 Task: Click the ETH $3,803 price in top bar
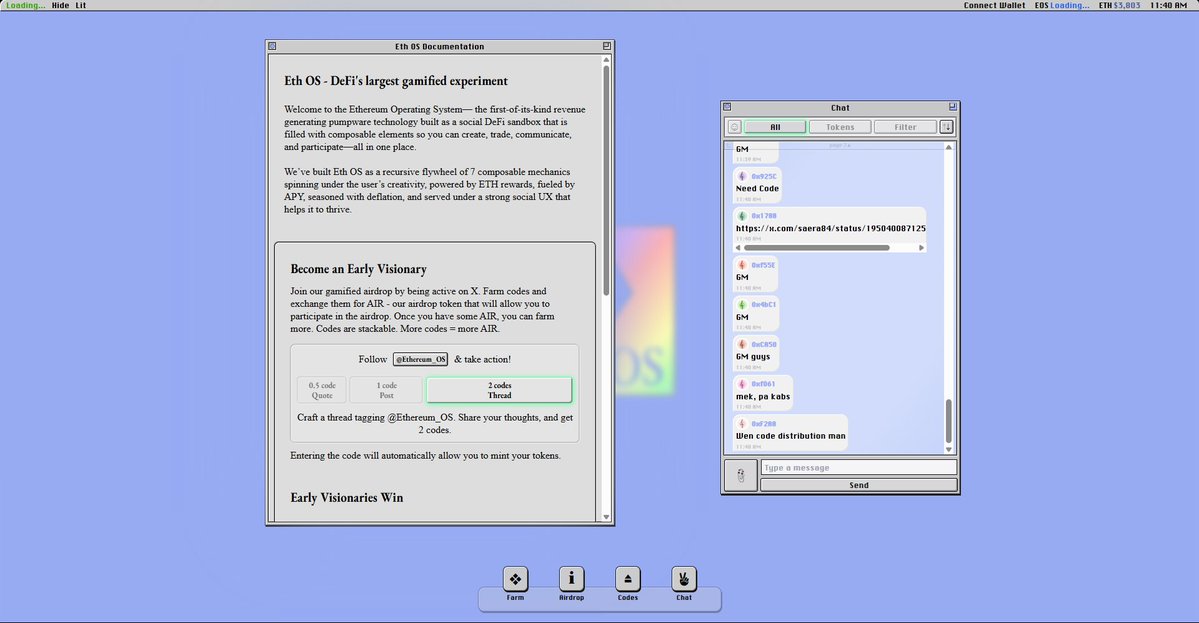tap(1119, 5)
